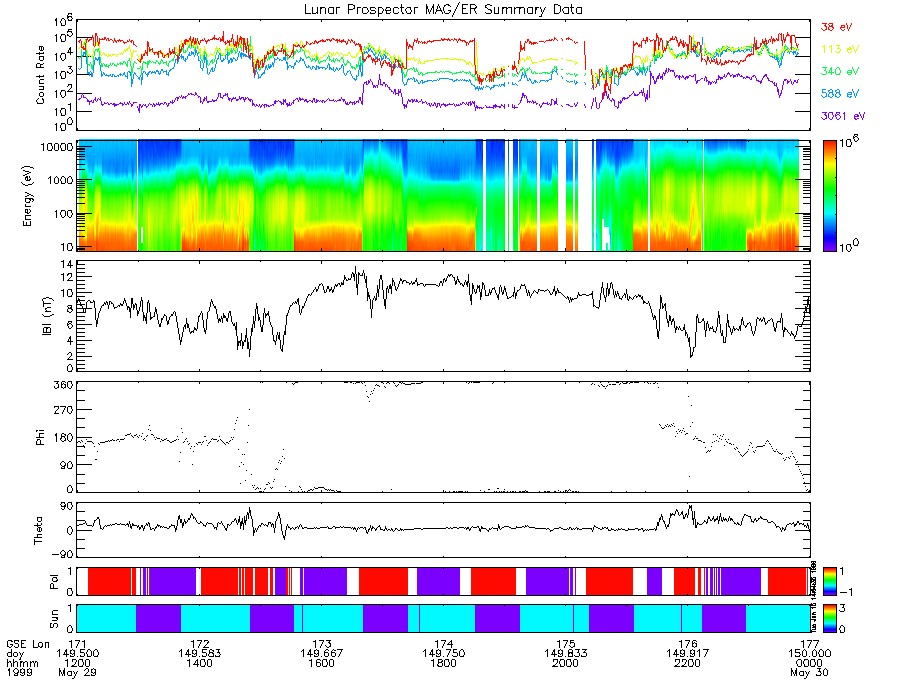Click the "Theta" y-axis label
Viewport: 900px width, 700px height.
point(38,530)
